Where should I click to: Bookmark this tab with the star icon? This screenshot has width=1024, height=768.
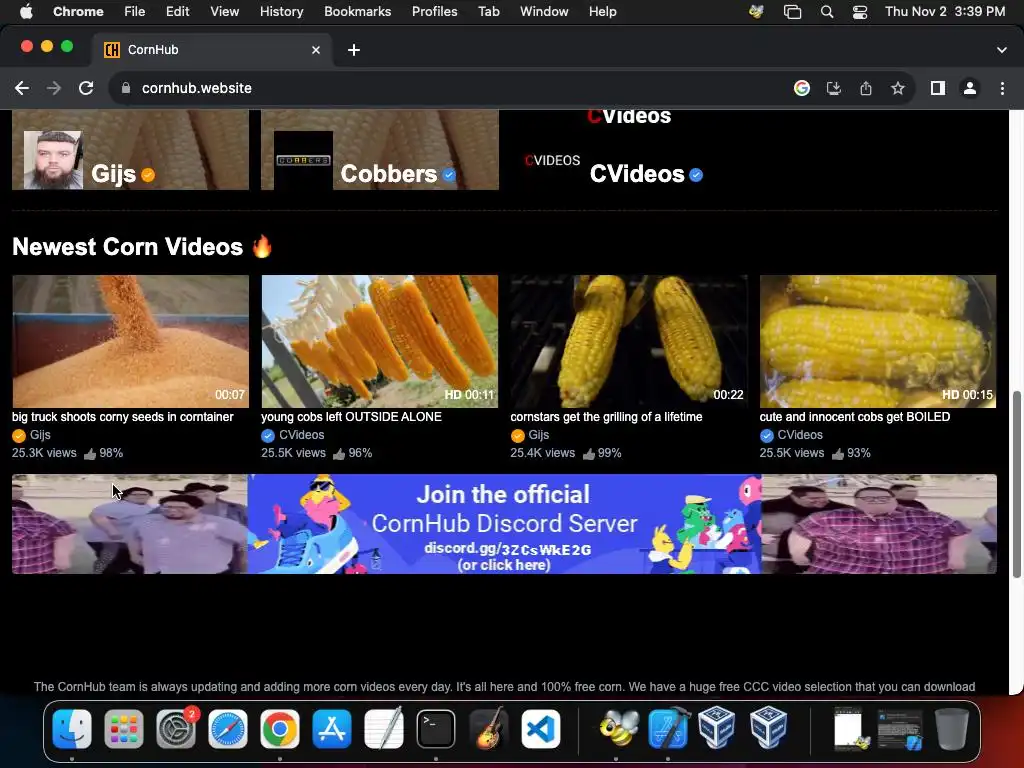coord(898,88)
